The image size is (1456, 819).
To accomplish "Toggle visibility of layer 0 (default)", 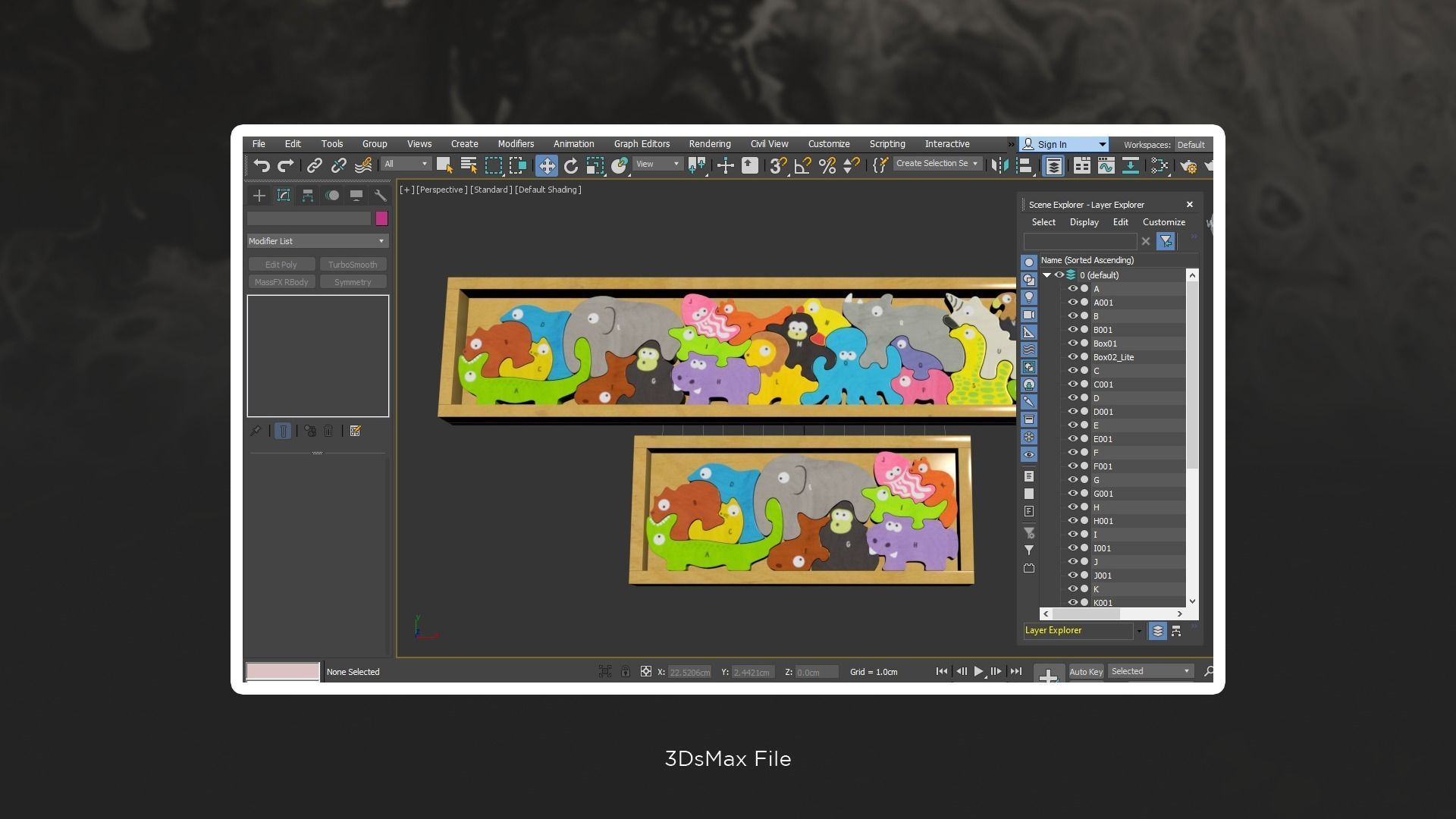I will pyautogui.click(x=1059, y=275).
